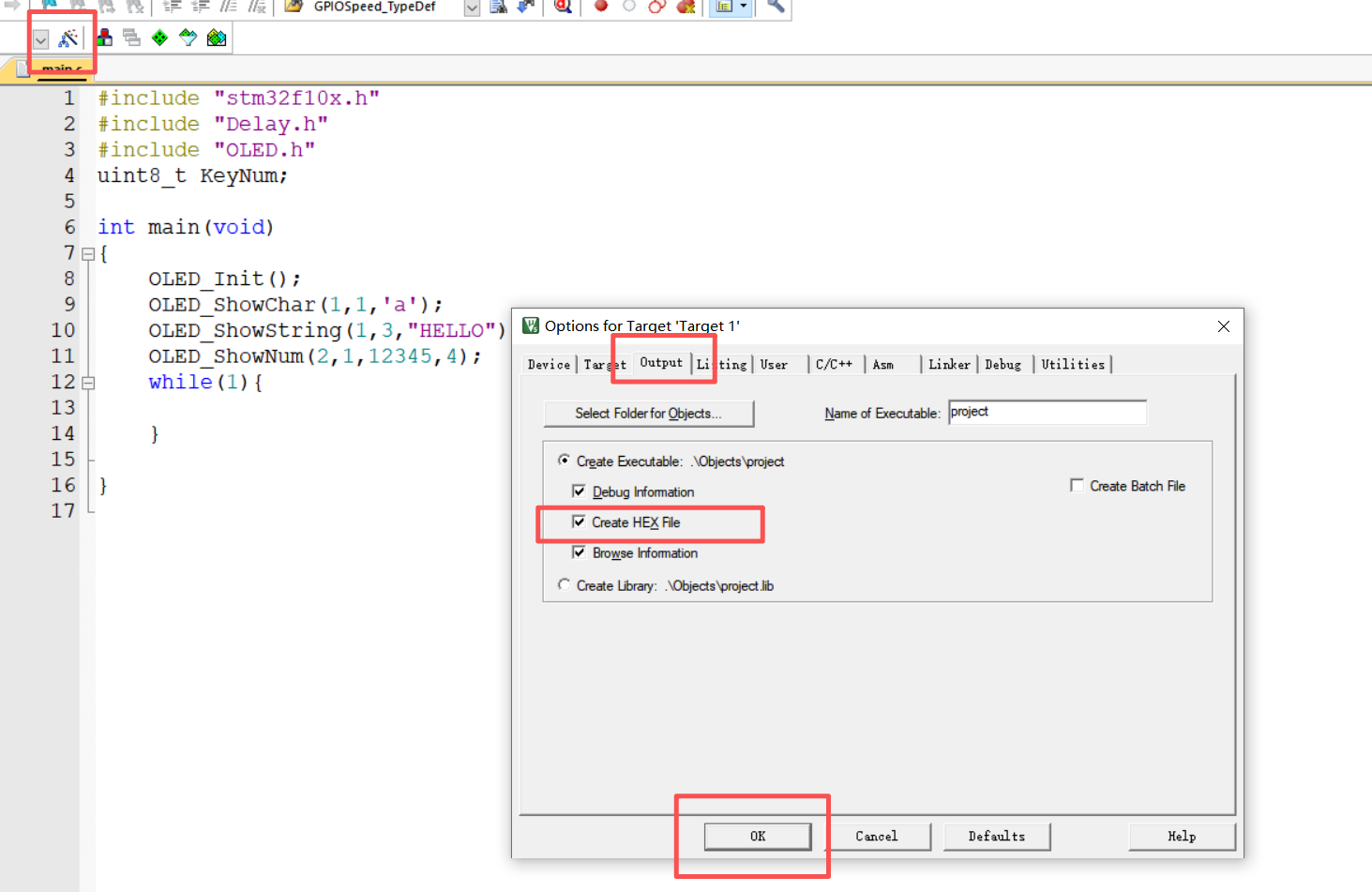Image resolution: width=1372 pixels, height=892 pixels.
Task: Click the '#include "stm32f10x.h"' code line
Action: point(238,98)
